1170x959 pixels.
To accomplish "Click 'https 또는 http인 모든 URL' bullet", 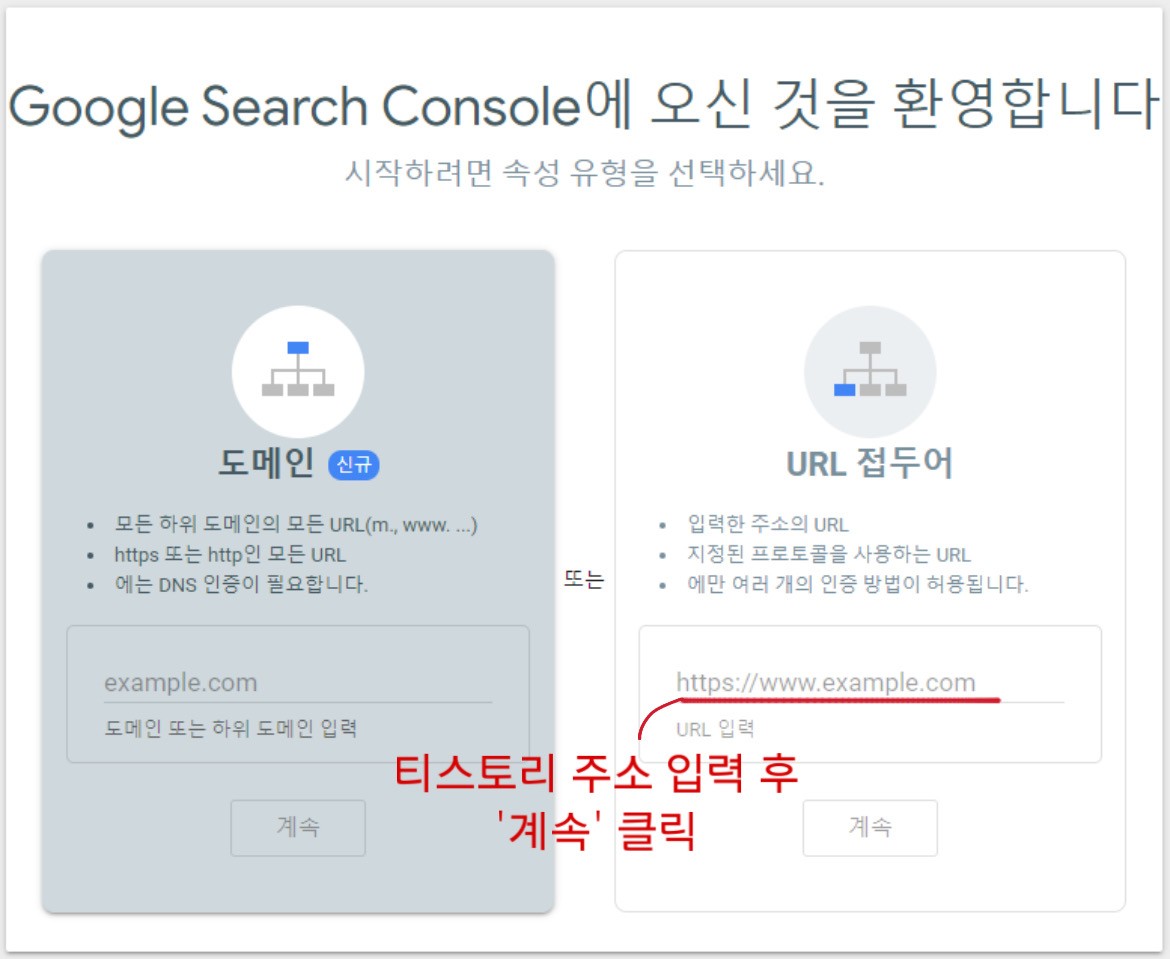I will point(230,555).
